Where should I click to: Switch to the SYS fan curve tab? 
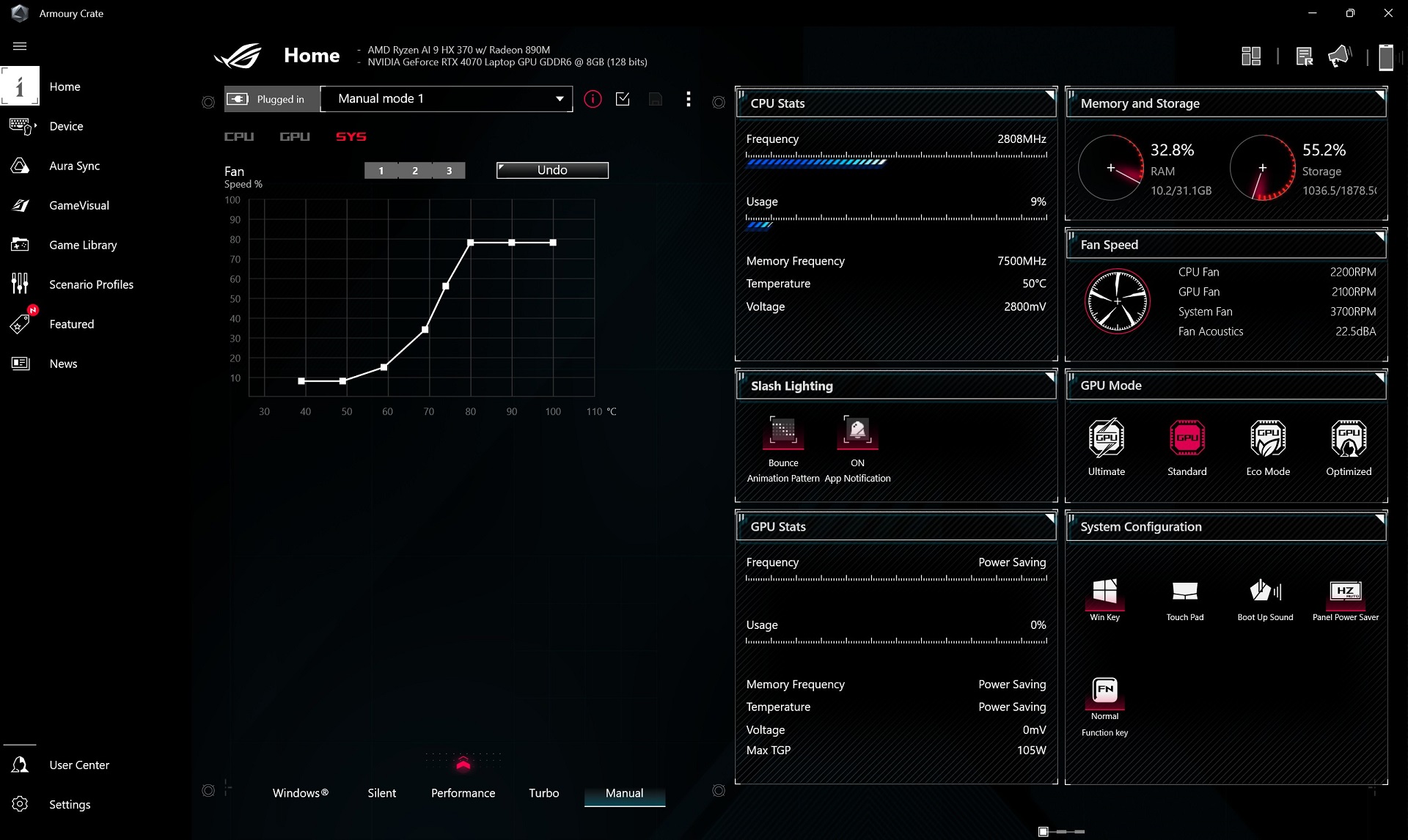coord(351,137)
